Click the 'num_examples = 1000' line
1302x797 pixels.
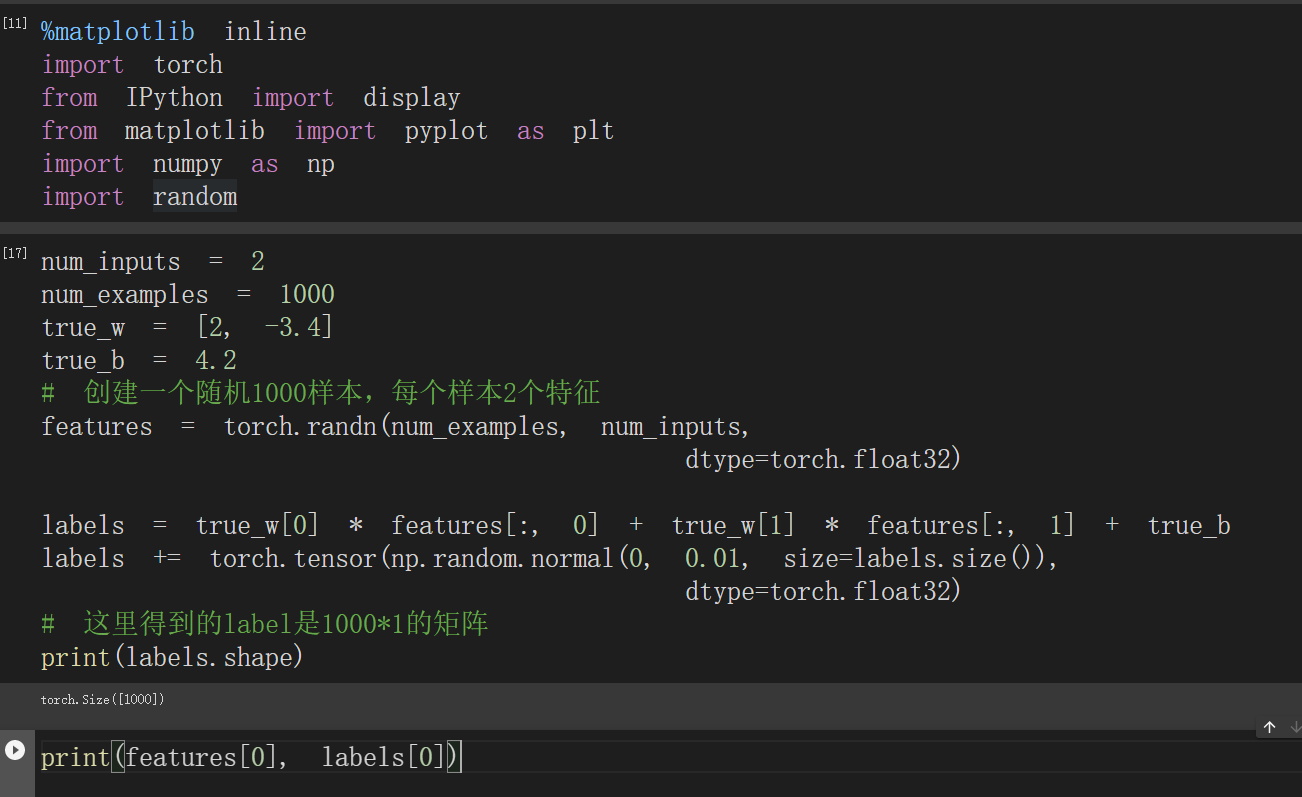pos(188,295)
